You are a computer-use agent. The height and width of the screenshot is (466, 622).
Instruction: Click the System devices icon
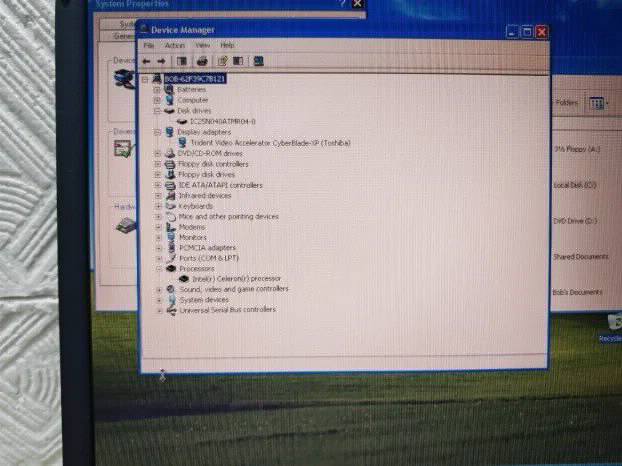pyautogui.click(x=171, y=300)
